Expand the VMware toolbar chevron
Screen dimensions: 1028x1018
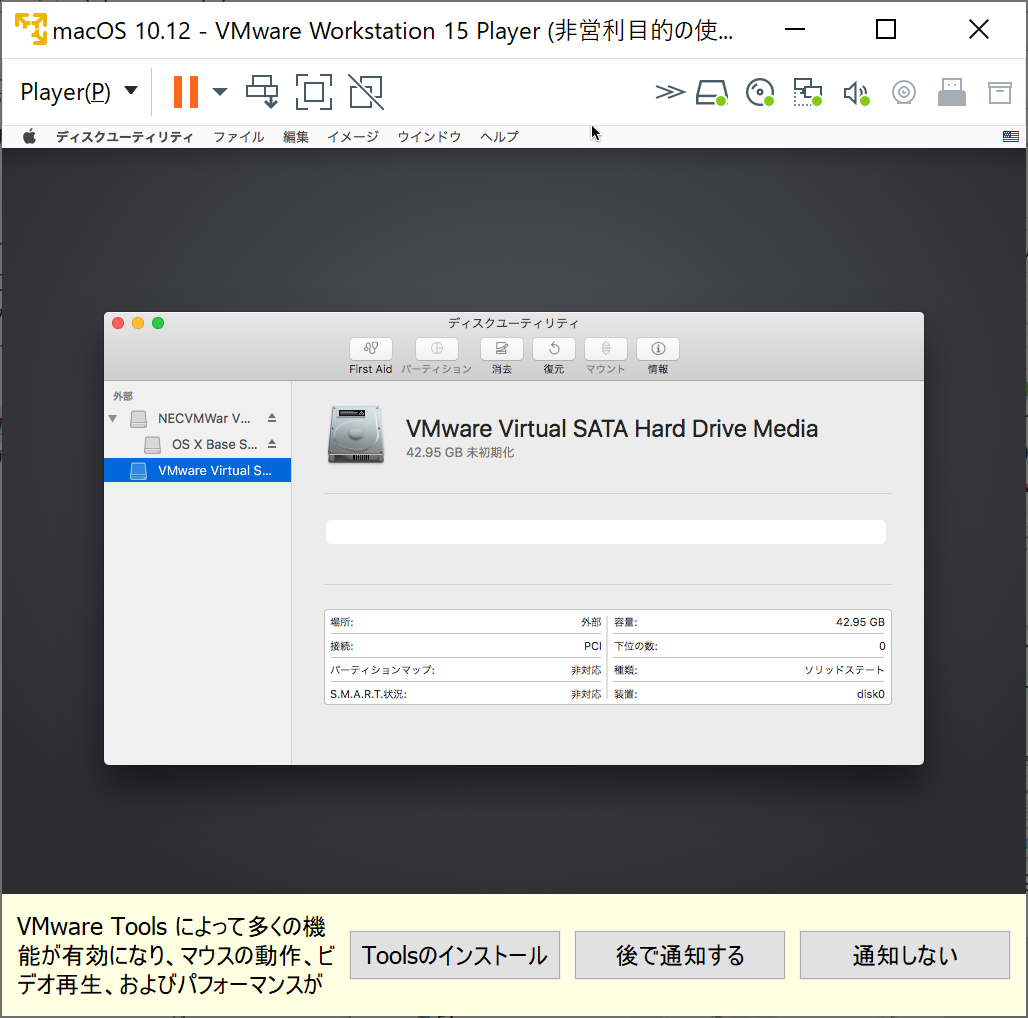[669, 92]
